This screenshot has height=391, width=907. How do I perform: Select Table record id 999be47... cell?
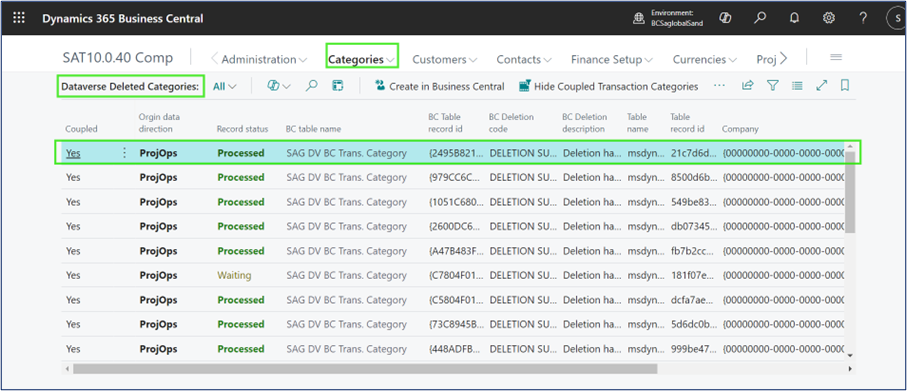coord(694,349)
